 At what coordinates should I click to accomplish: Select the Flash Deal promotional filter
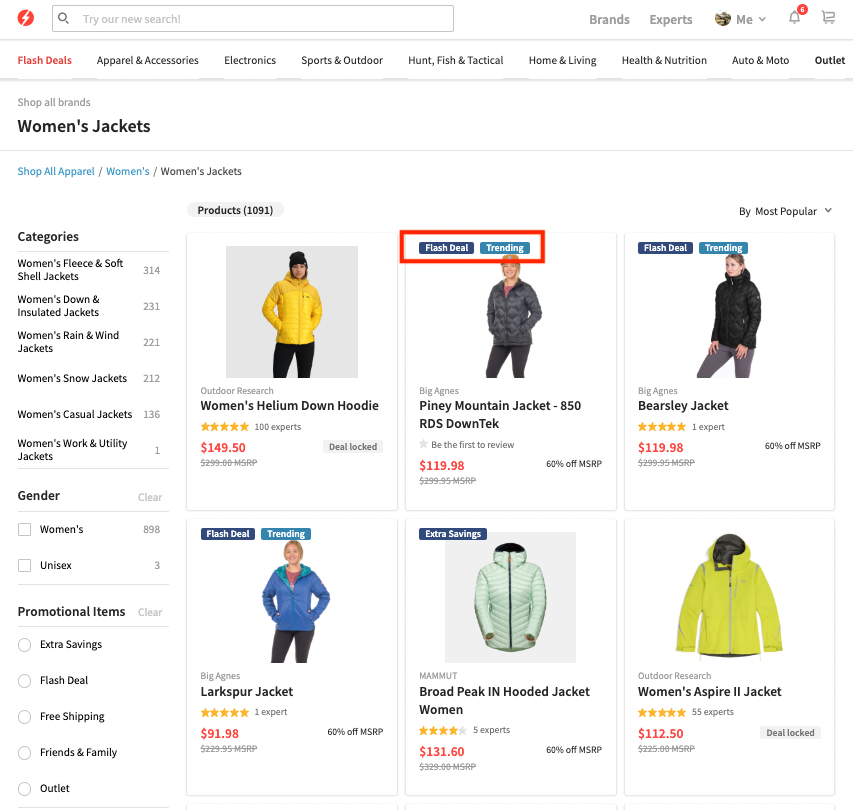24,681
